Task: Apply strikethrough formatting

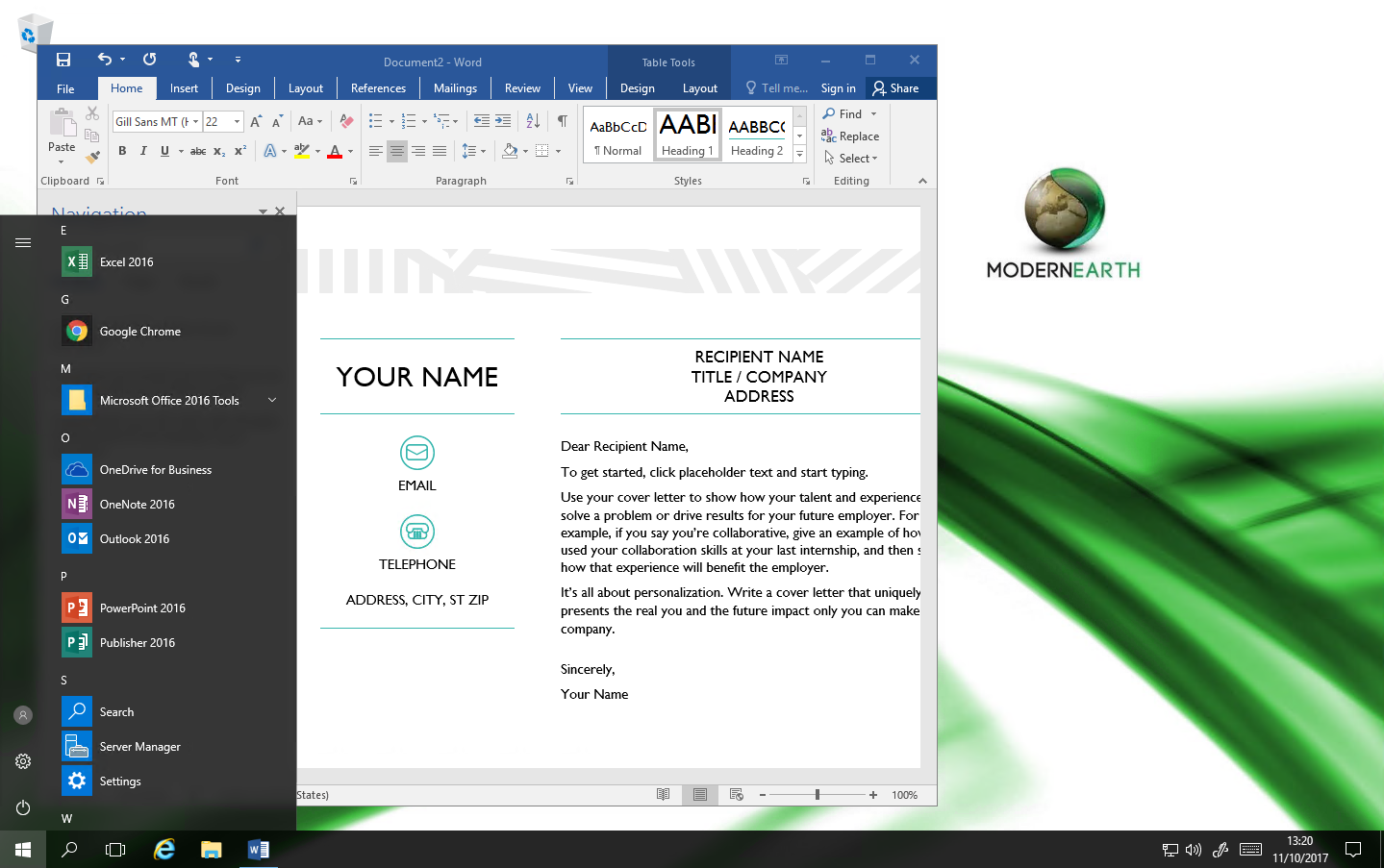Action: 198,151
